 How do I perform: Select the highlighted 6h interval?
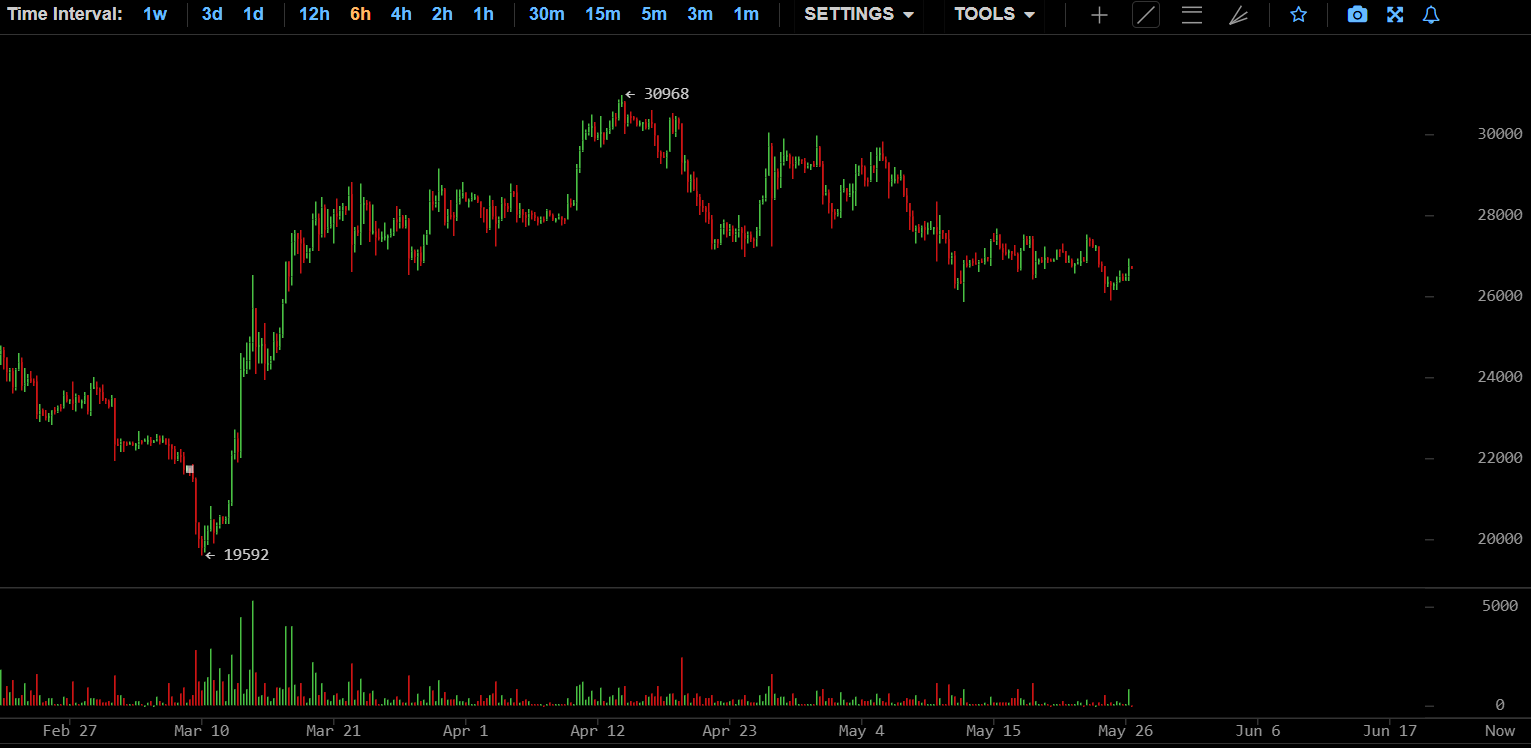coord(360,14)
